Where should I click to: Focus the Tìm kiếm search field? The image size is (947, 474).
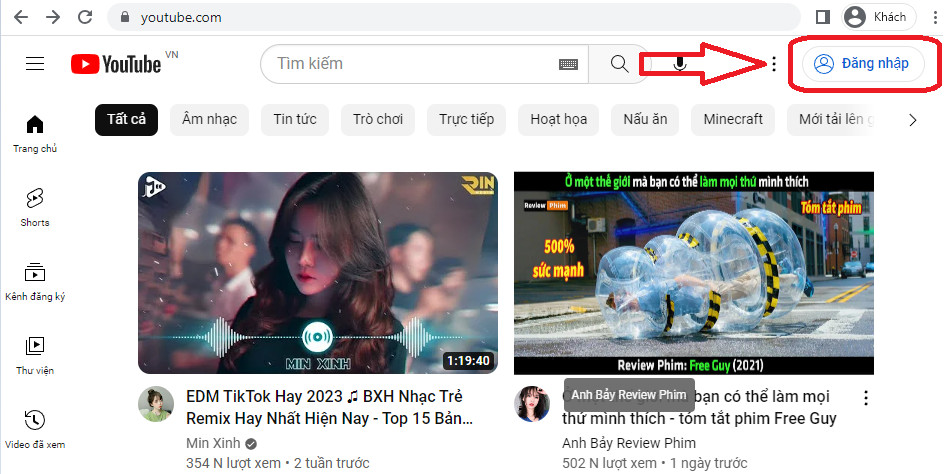[417, 63]
